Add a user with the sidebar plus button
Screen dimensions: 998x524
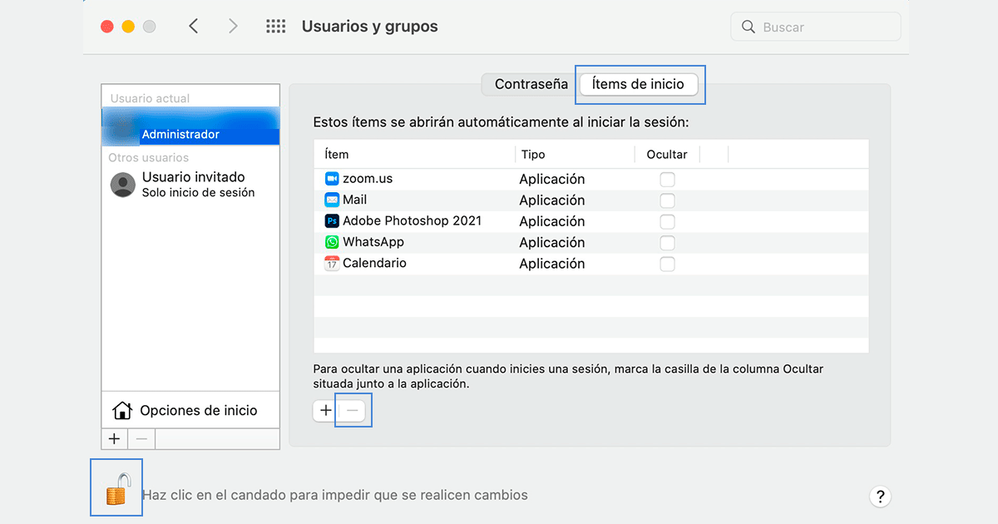115,439
